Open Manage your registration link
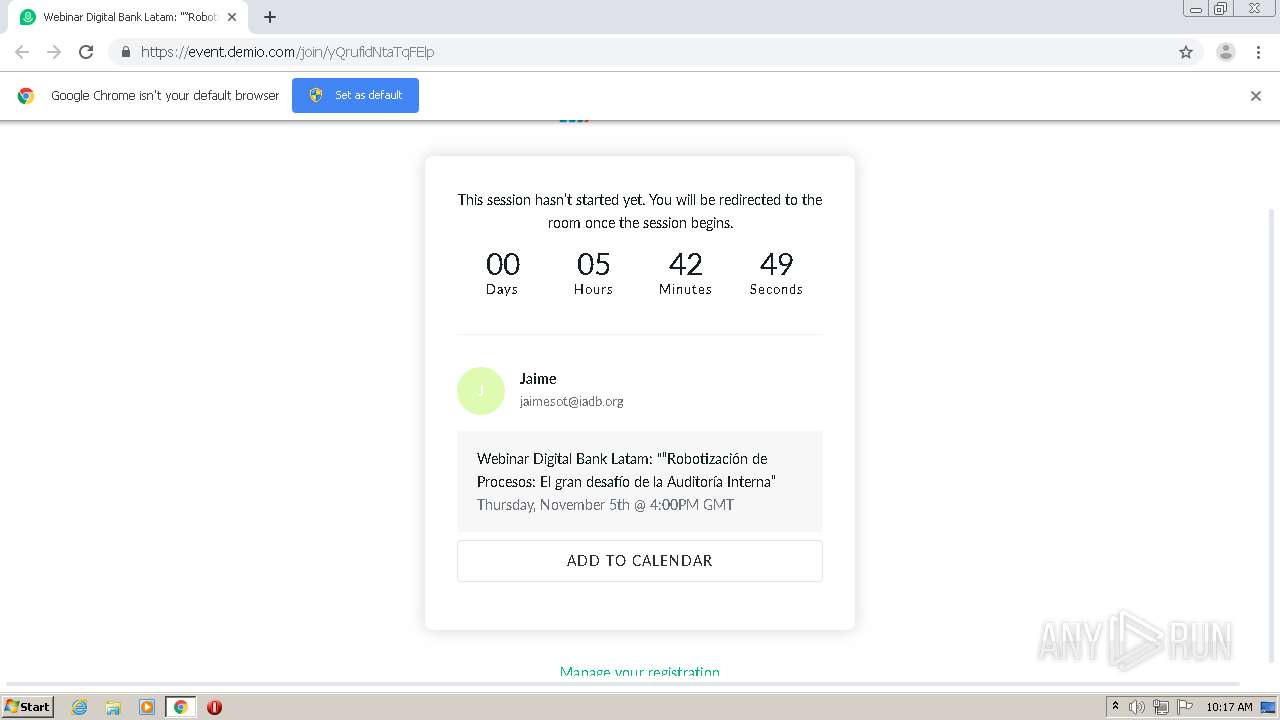 (640, 671)
